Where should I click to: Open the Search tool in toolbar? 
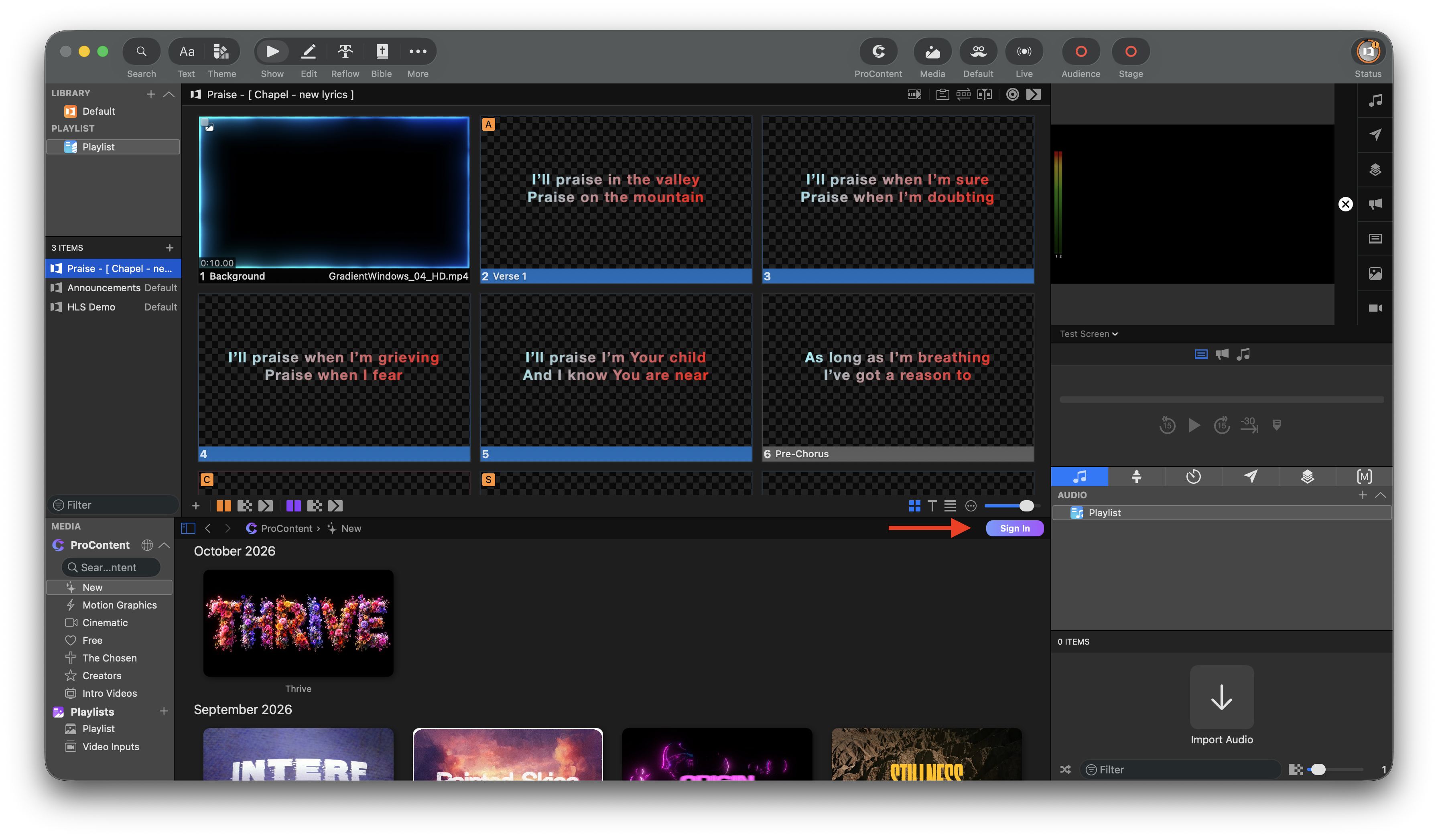pyautogui.click(x=141, y=52)
